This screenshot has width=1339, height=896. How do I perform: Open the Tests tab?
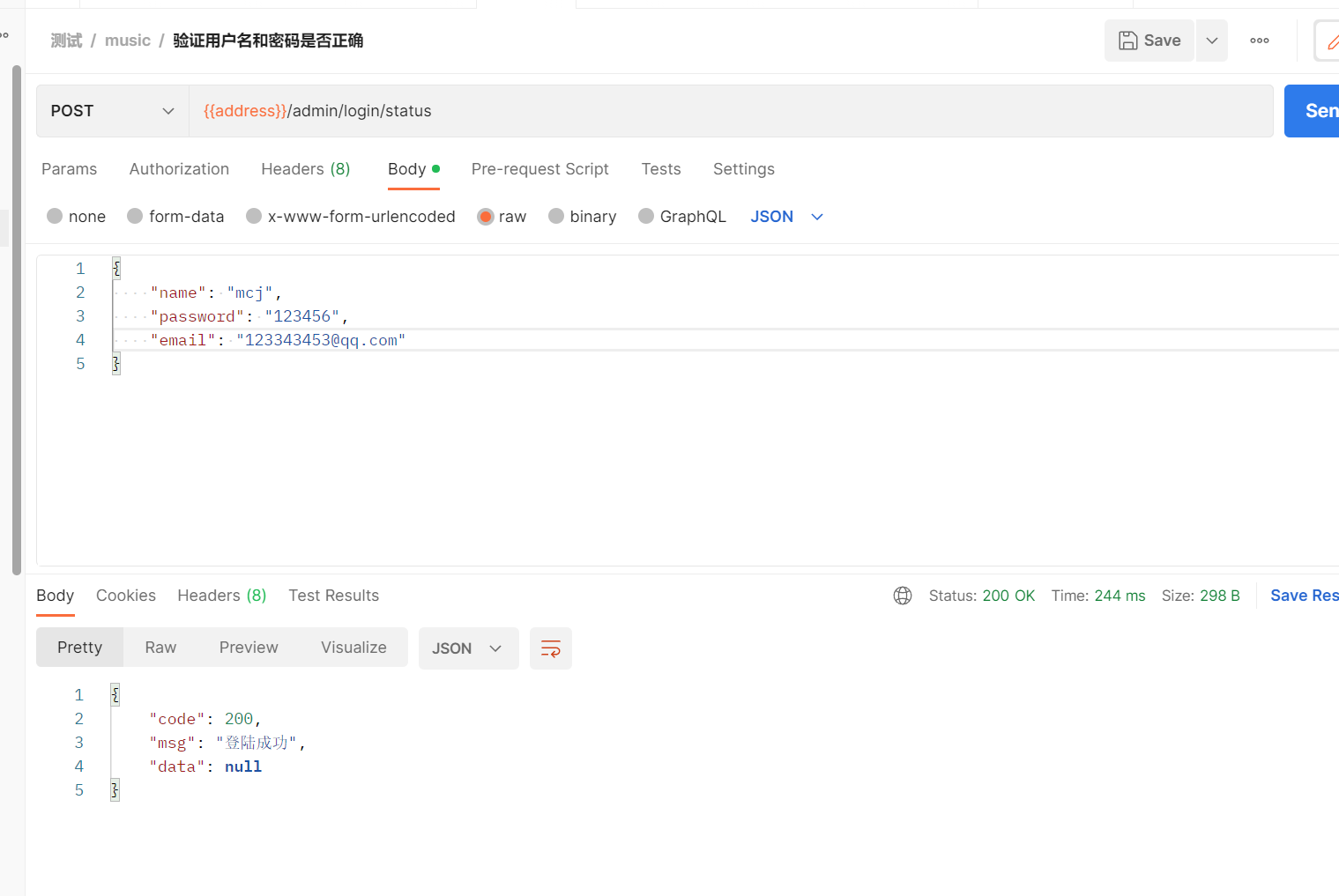(x=661, y=169)
